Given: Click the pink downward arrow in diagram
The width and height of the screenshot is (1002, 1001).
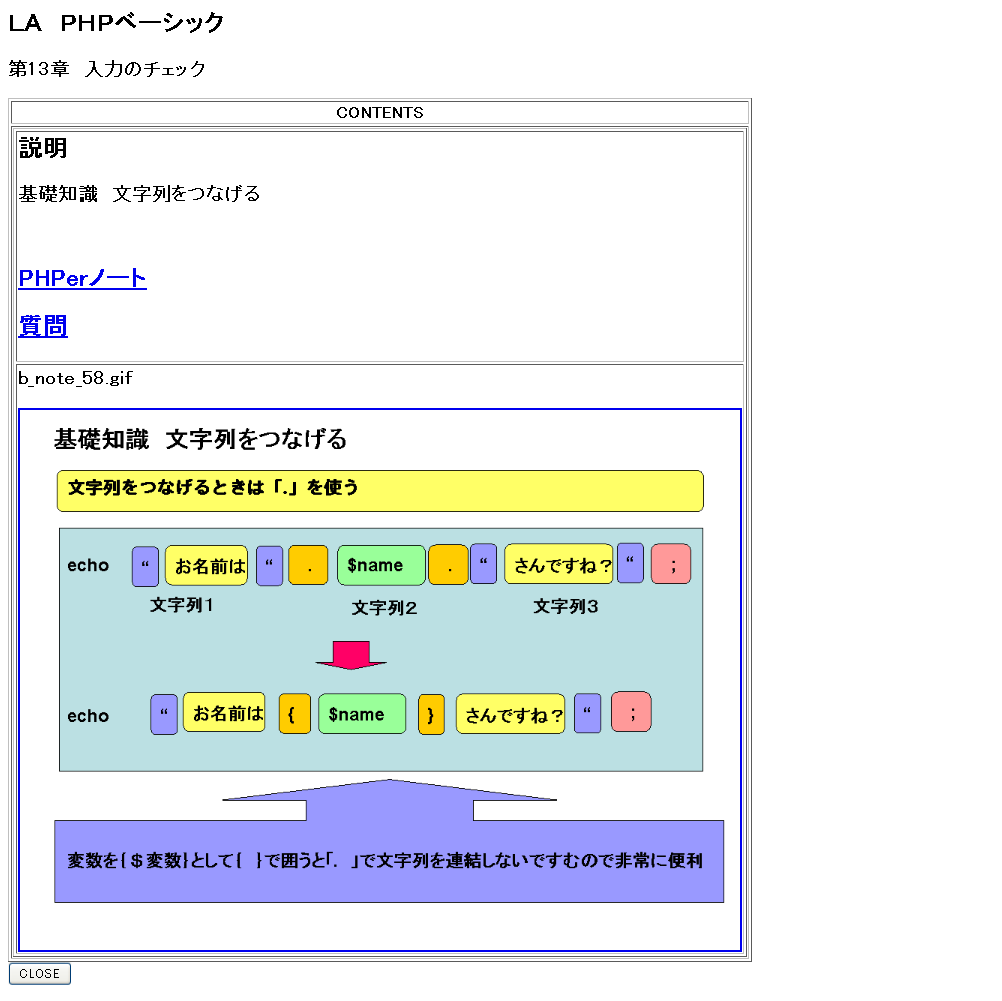Looking at the screenshot, I should [x=351, y=655].
